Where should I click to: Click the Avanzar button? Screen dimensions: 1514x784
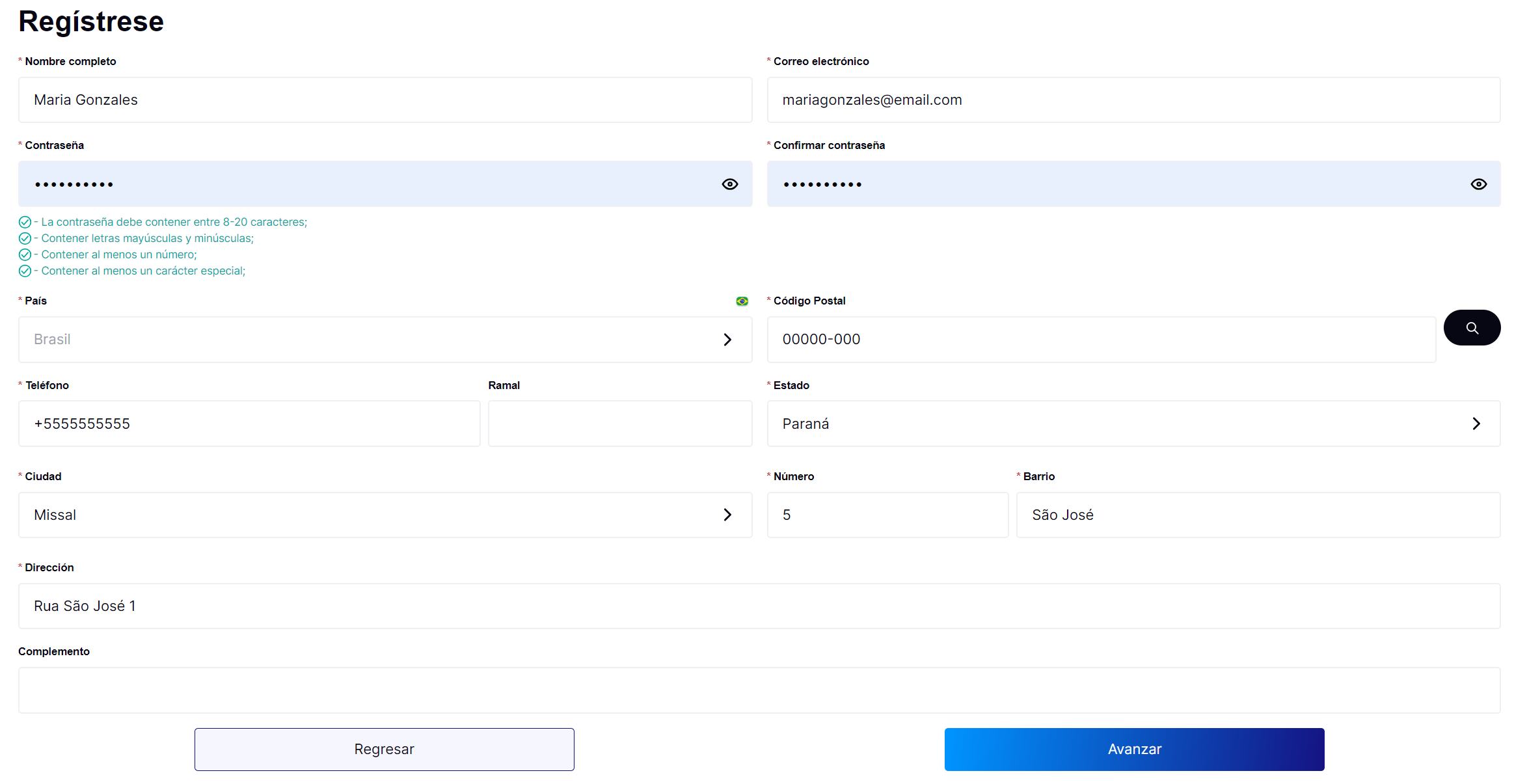(x=1134, y=749)
